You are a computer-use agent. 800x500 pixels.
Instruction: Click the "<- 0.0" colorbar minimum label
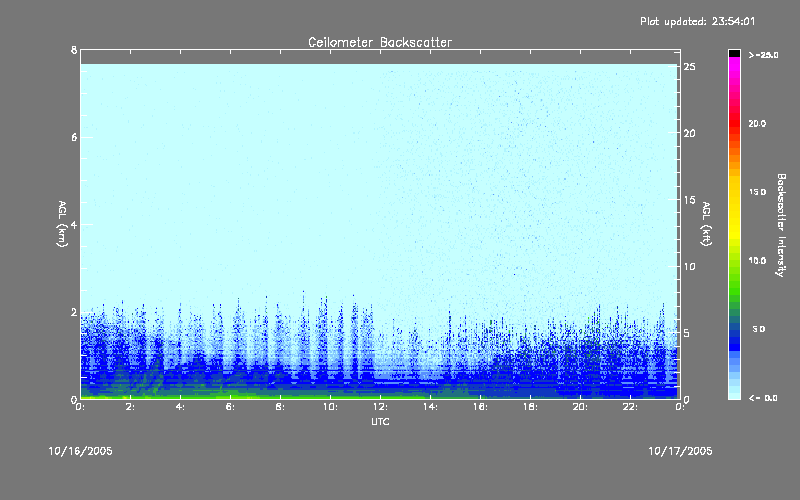(x=763, y=398)
